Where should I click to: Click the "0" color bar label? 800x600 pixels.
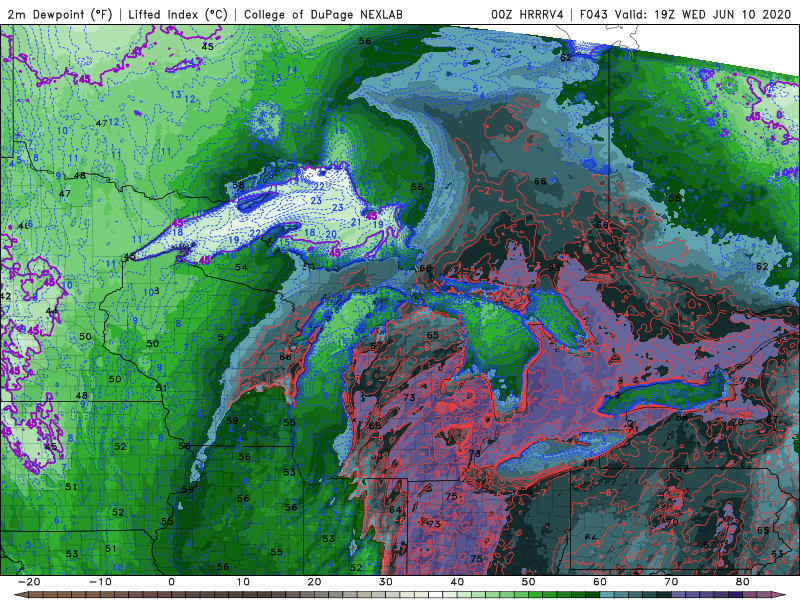[x=171, y=582]
